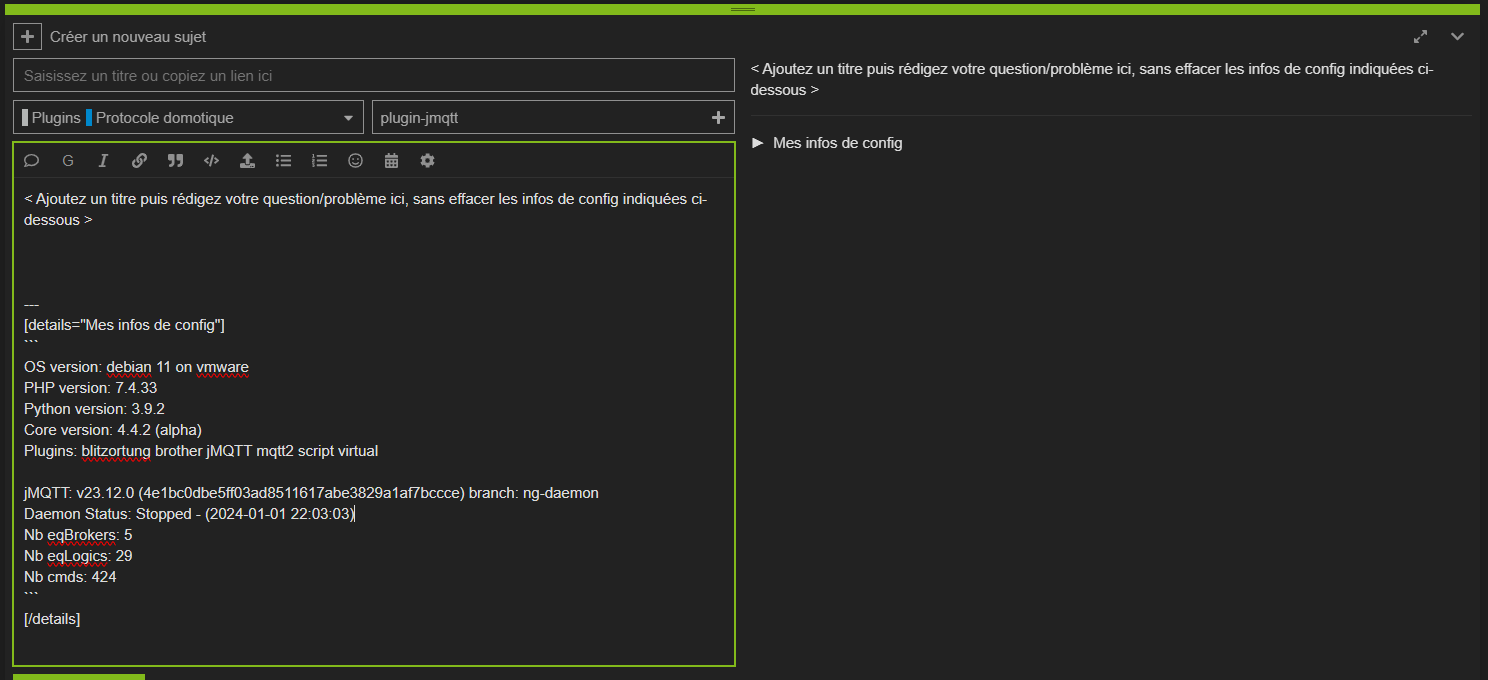Expand Mes infos de config in preview
Image resolution: width=1488 pixels, height=680 pixels.
[827, 143]
